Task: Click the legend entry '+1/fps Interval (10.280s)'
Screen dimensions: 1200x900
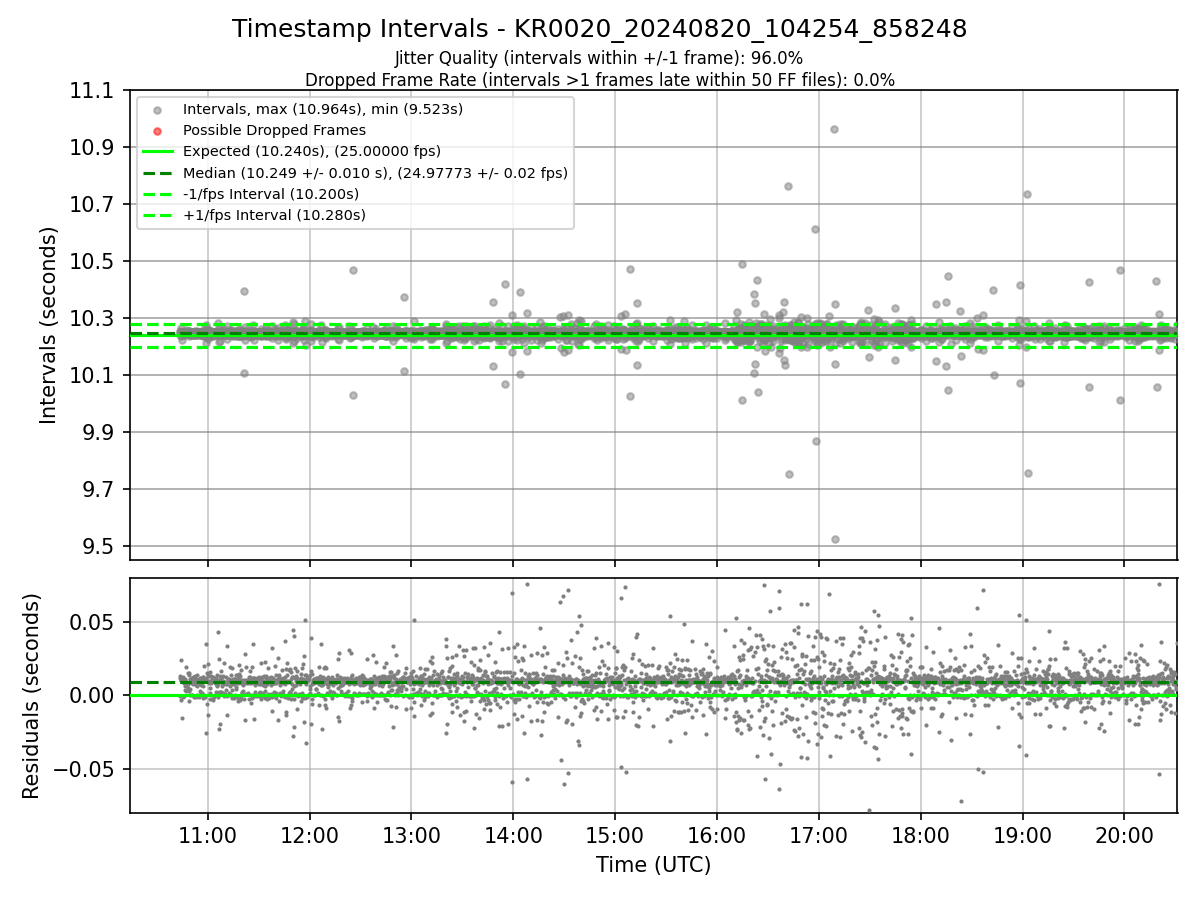Action: tap(274, 215)
